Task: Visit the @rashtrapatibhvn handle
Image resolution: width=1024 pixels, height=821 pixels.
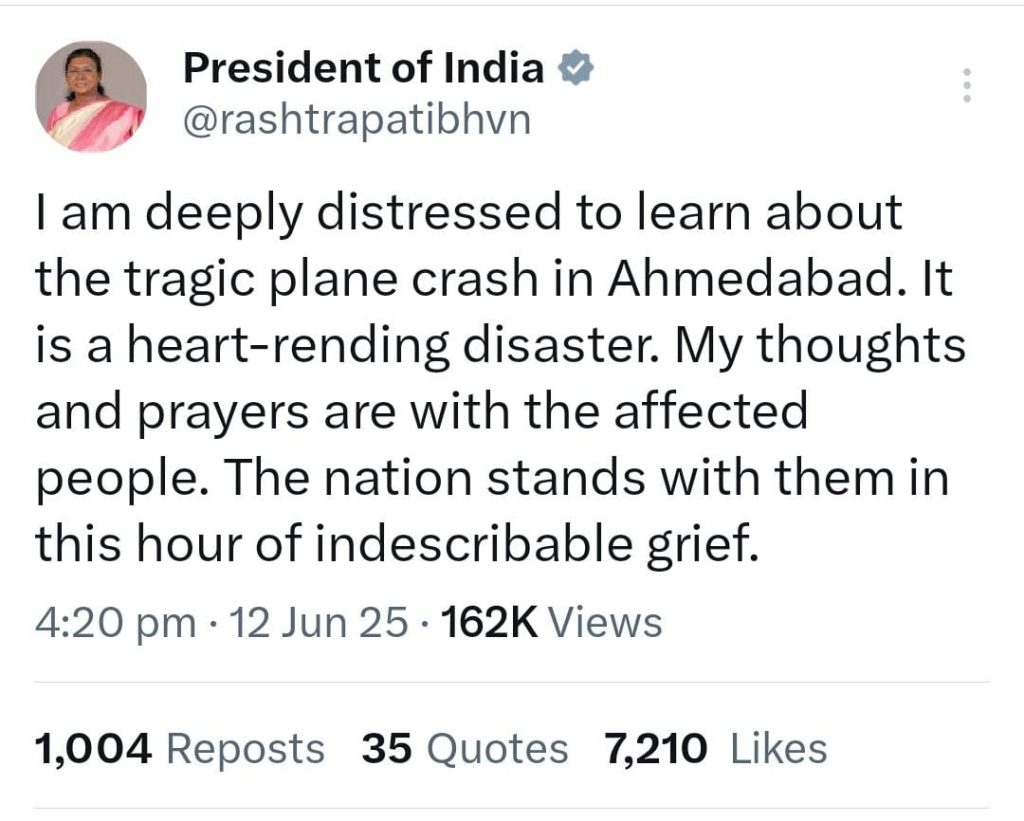Action: (x=357, y=121)
